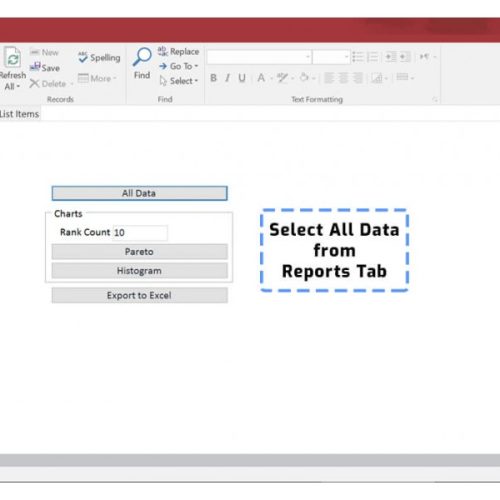Click the font name combo box
This screenshot has width=500, height=500.
click(x=259, y=57)
